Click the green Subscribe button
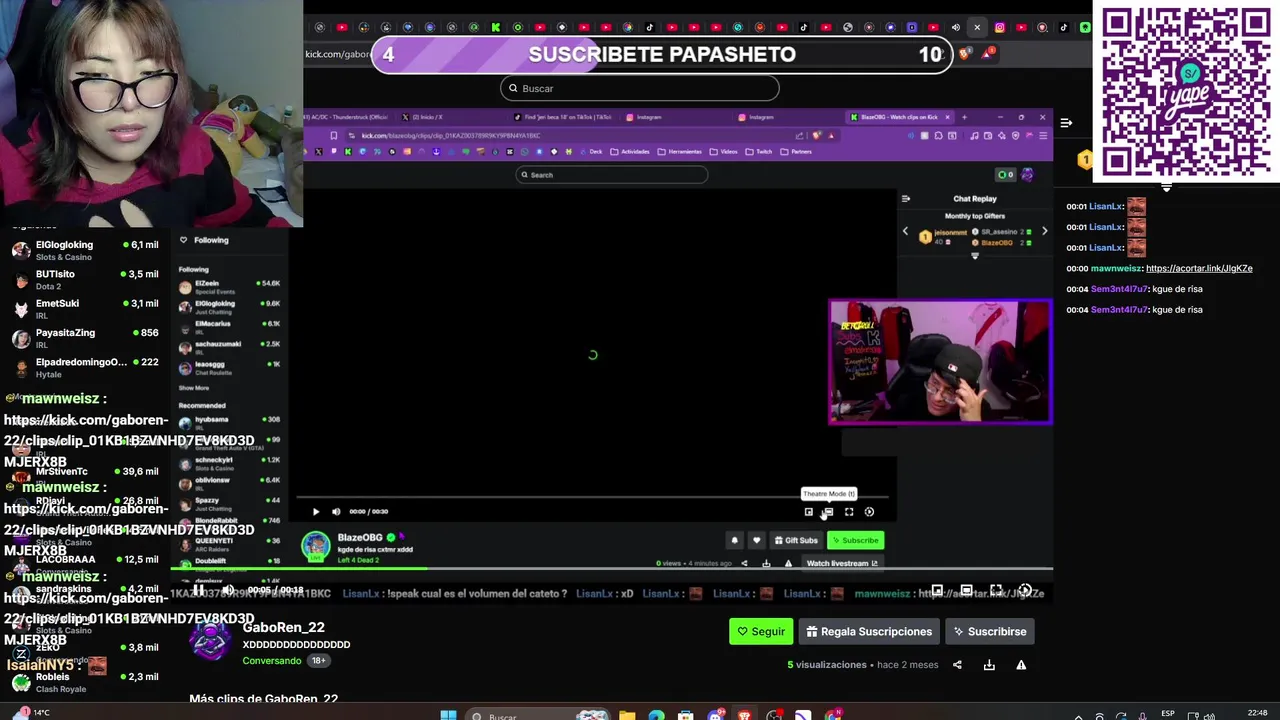 pos(856,540)
